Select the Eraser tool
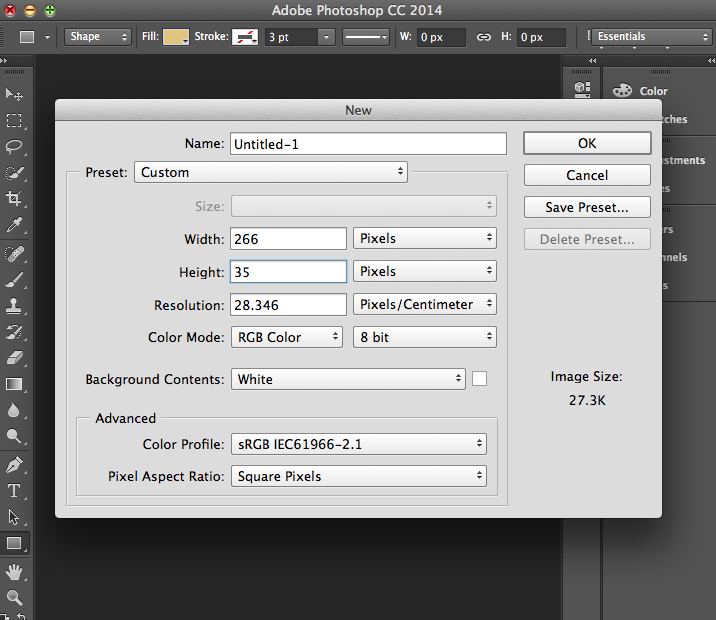716x620 pixels. pos(14,358)
